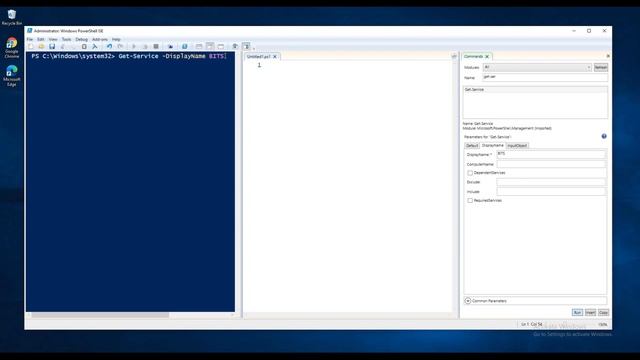Expand the Common Parameters section
Image resolution: width=640 pixels, height=360 pixels.
click(x=468, y=301)
